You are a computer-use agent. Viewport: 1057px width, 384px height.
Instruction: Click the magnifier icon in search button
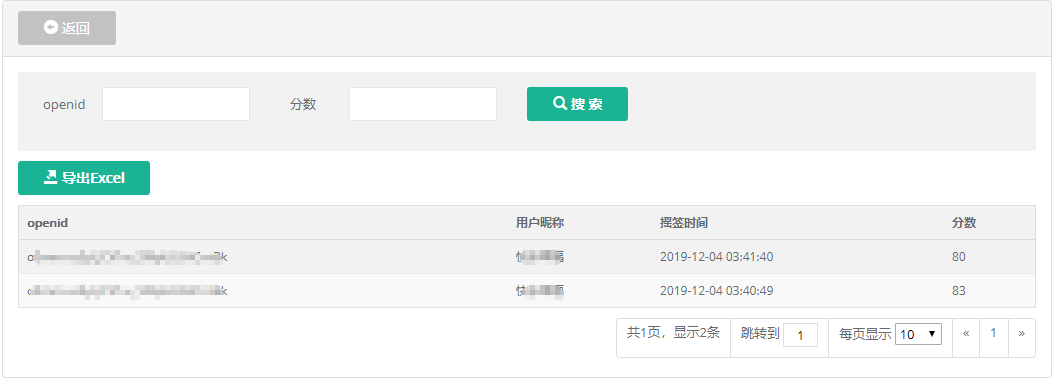click(x=560, y=104)
